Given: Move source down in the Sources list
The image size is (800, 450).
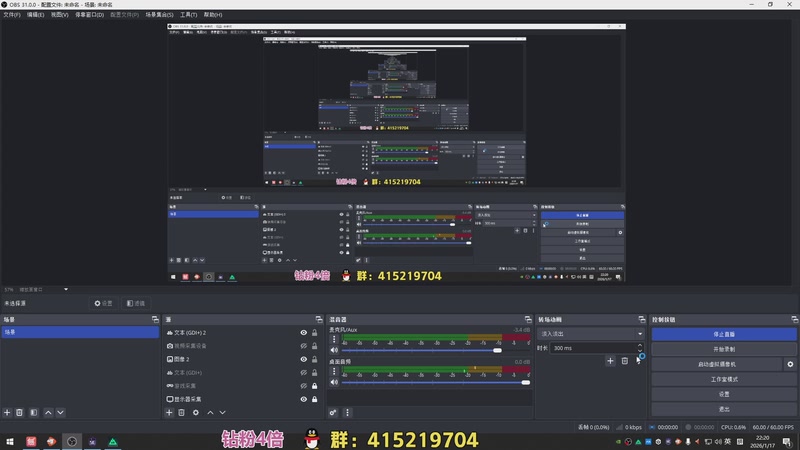Looking at the screenshot, I should [x=222, y=412].
